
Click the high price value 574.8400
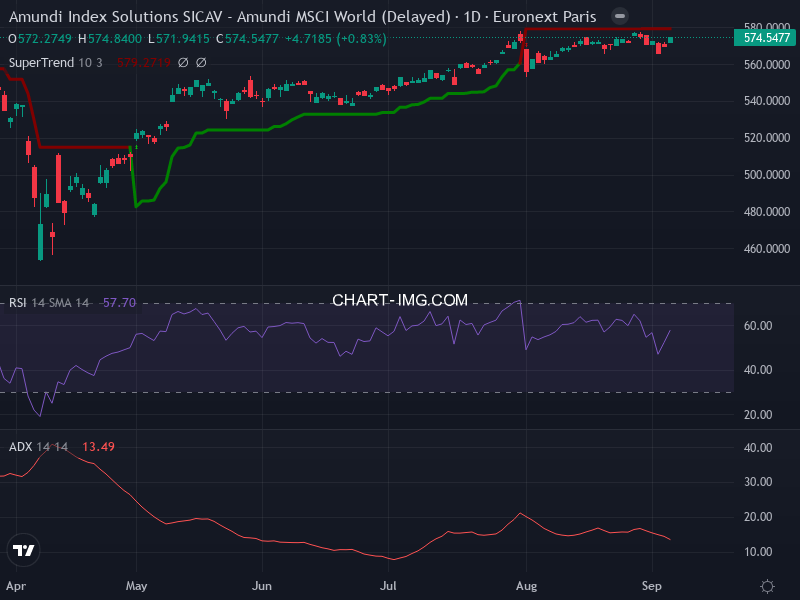115,39
